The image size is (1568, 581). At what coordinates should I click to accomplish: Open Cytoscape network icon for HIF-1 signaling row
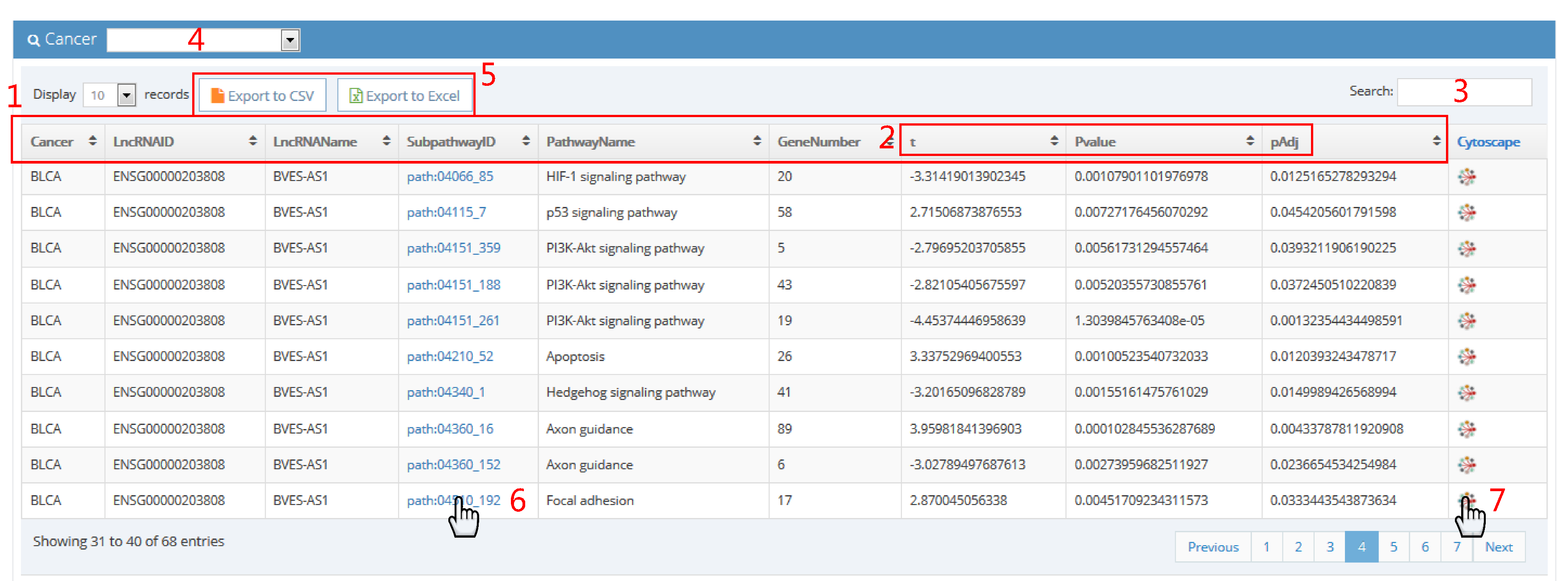(x=1467, y=177)
